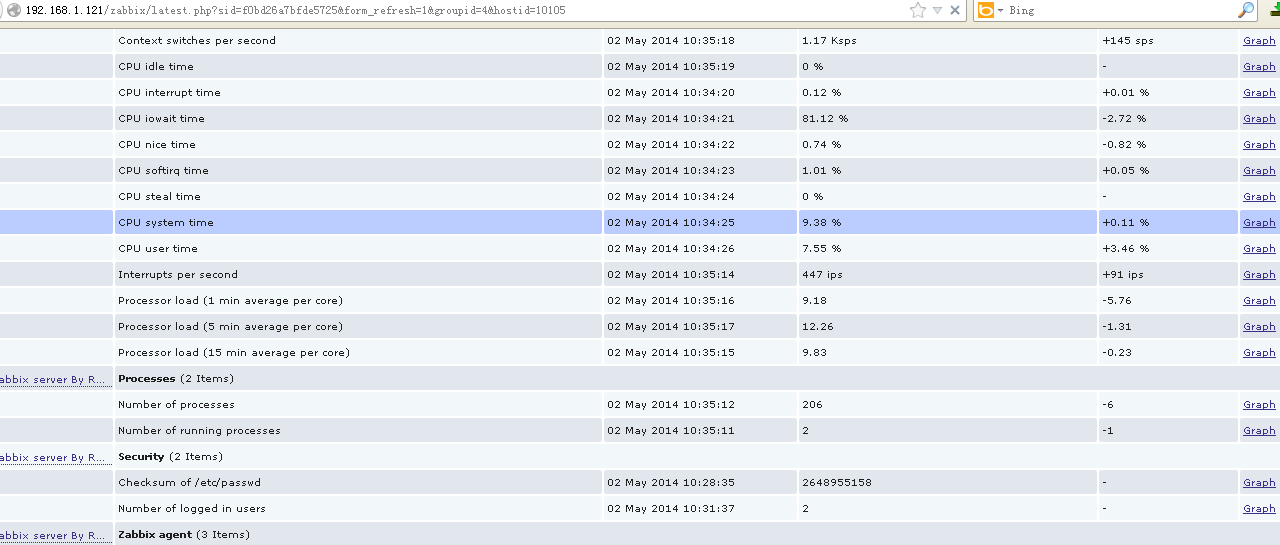
Task: Open Graph for CPU steal time
Action: [x=1259, y=197]
